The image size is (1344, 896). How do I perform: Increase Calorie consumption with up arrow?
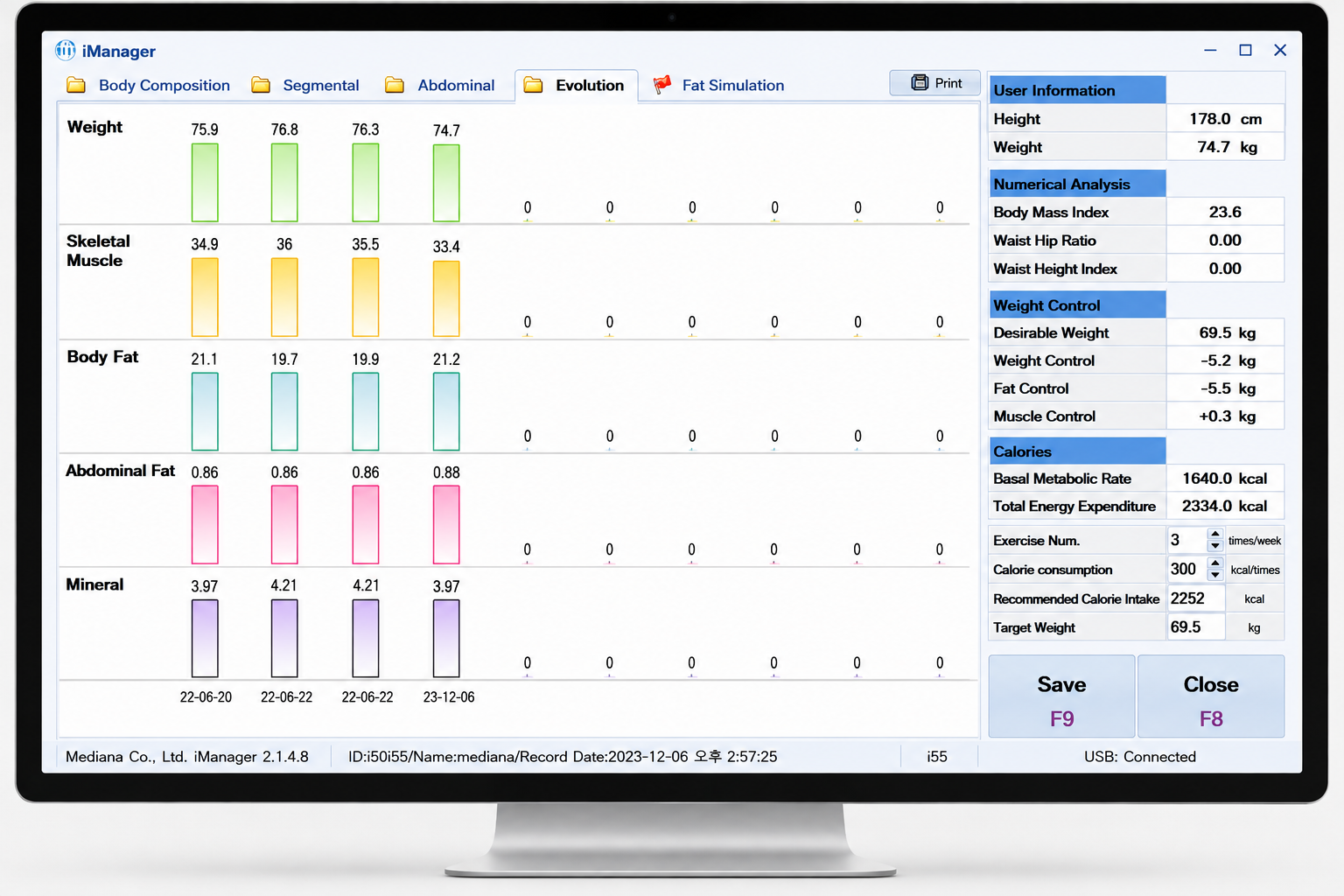pos(1215,563)
